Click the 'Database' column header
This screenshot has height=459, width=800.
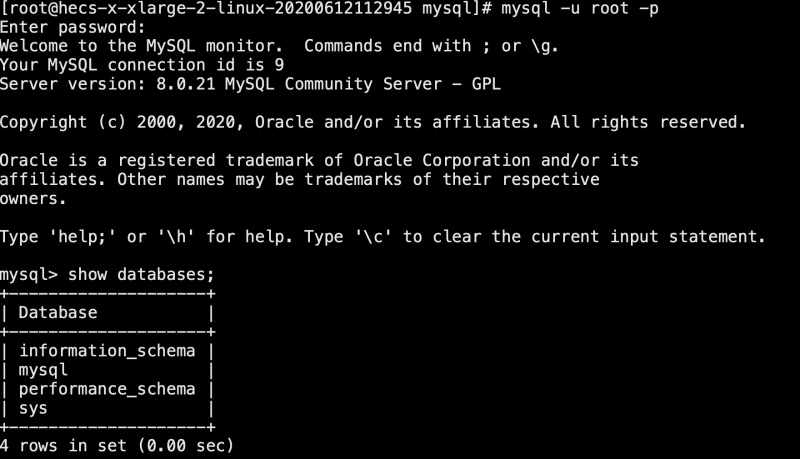58,313
